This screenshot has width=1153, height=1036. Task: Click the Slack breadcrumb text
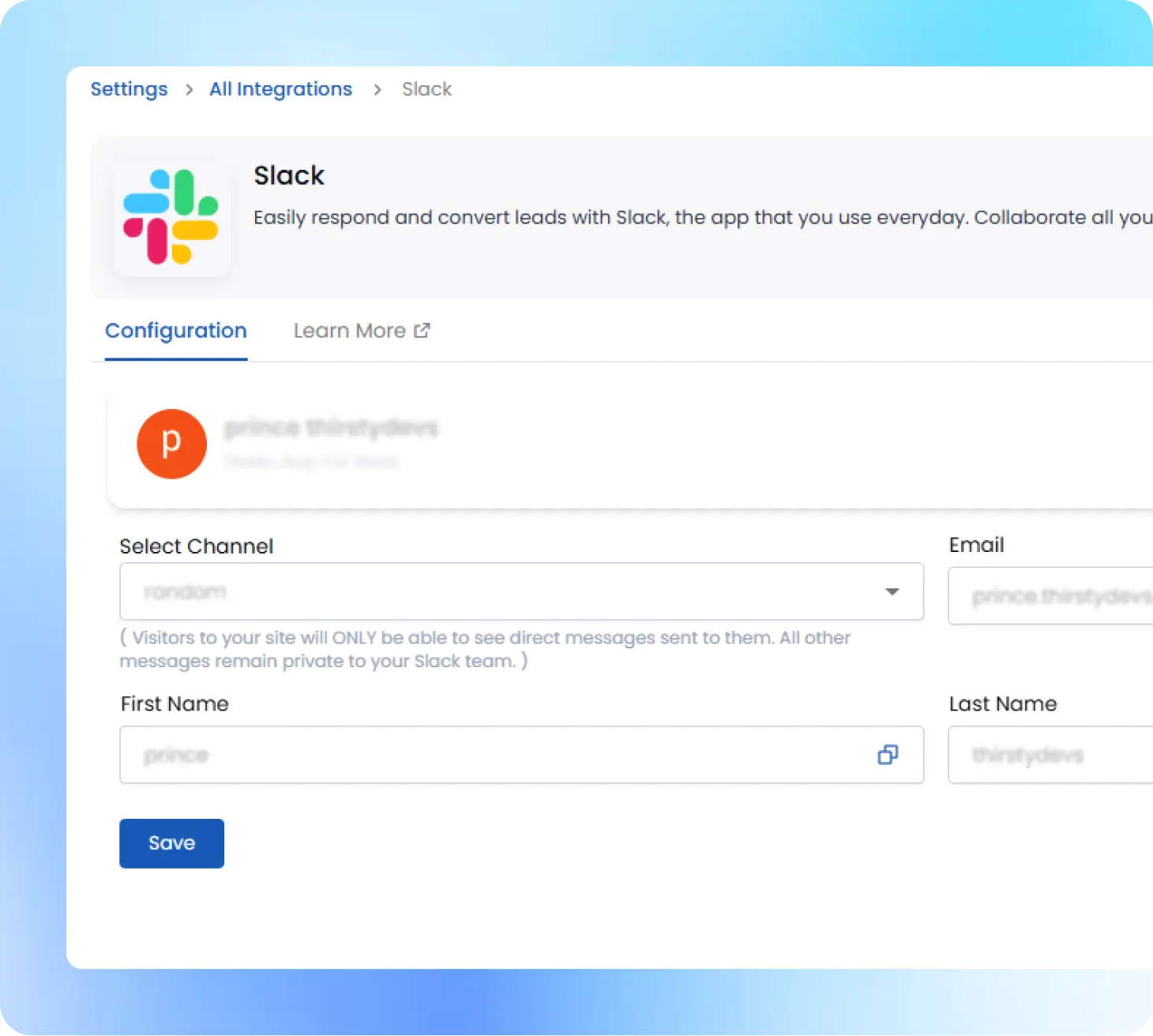[x=426, y=89]
